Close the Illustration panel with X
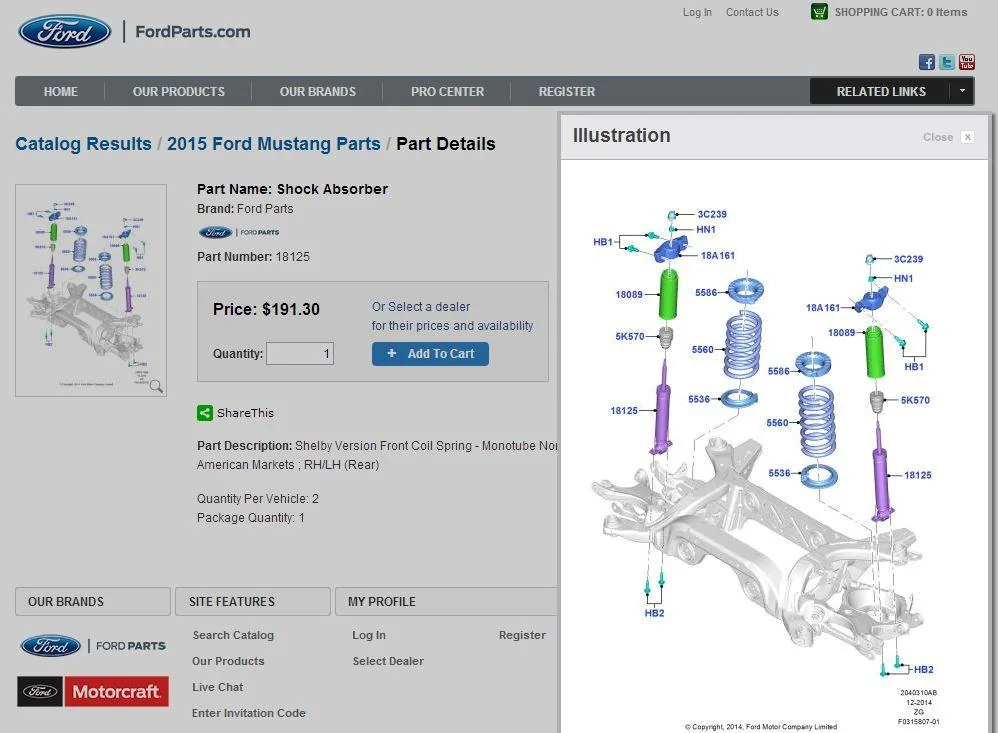Image resolution: width=998 pixels, height=733 pixels. [967, 137]
